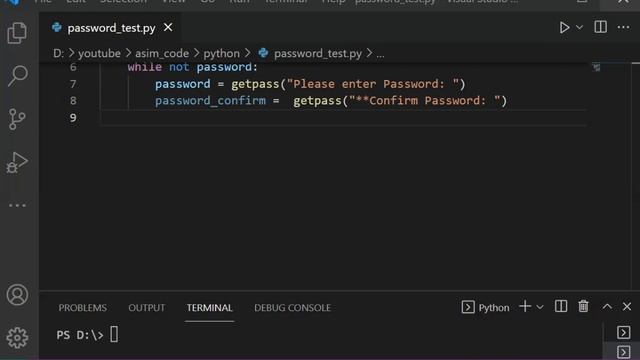The height and width of the screenshot is (360, 640).
Task: Click the python breadcrumb folder
Action: pyautogui.click(x=222, y=53)
